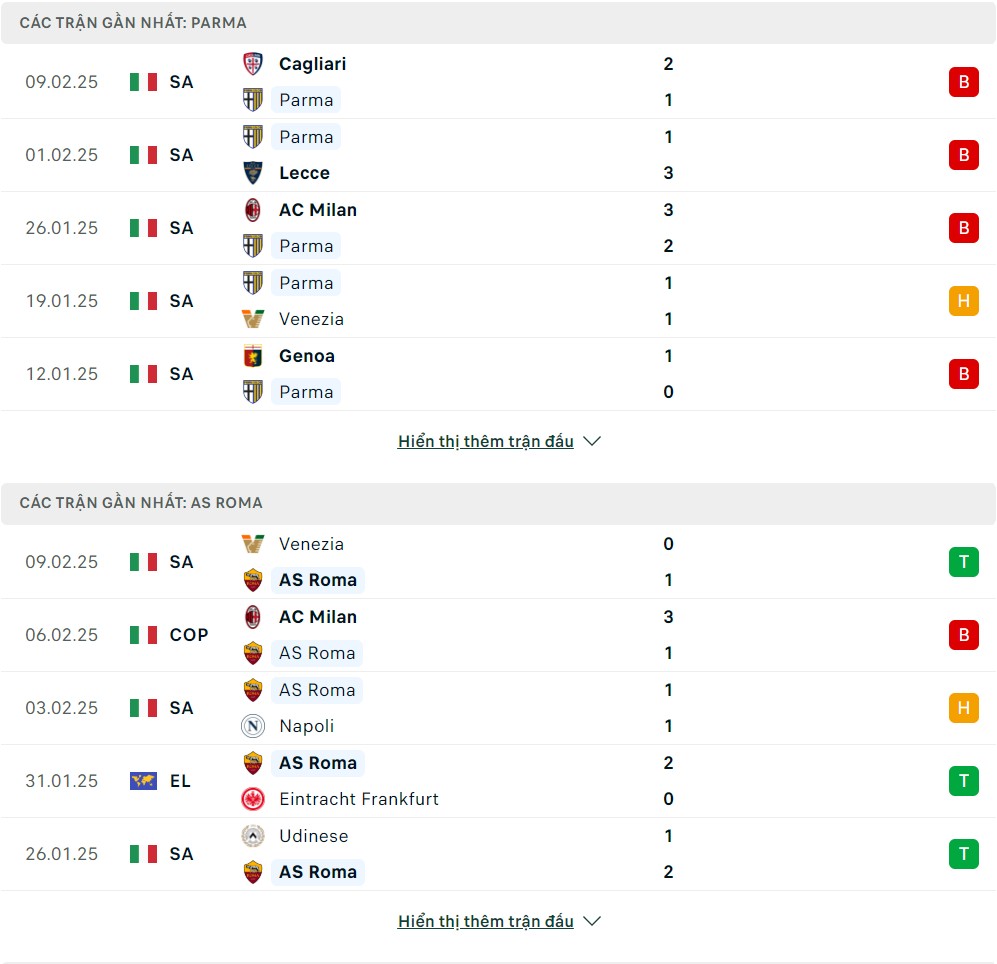Click the Europa League flag icon
The image size is (997, 964).
pyautogui.click(x=143, y=781)
